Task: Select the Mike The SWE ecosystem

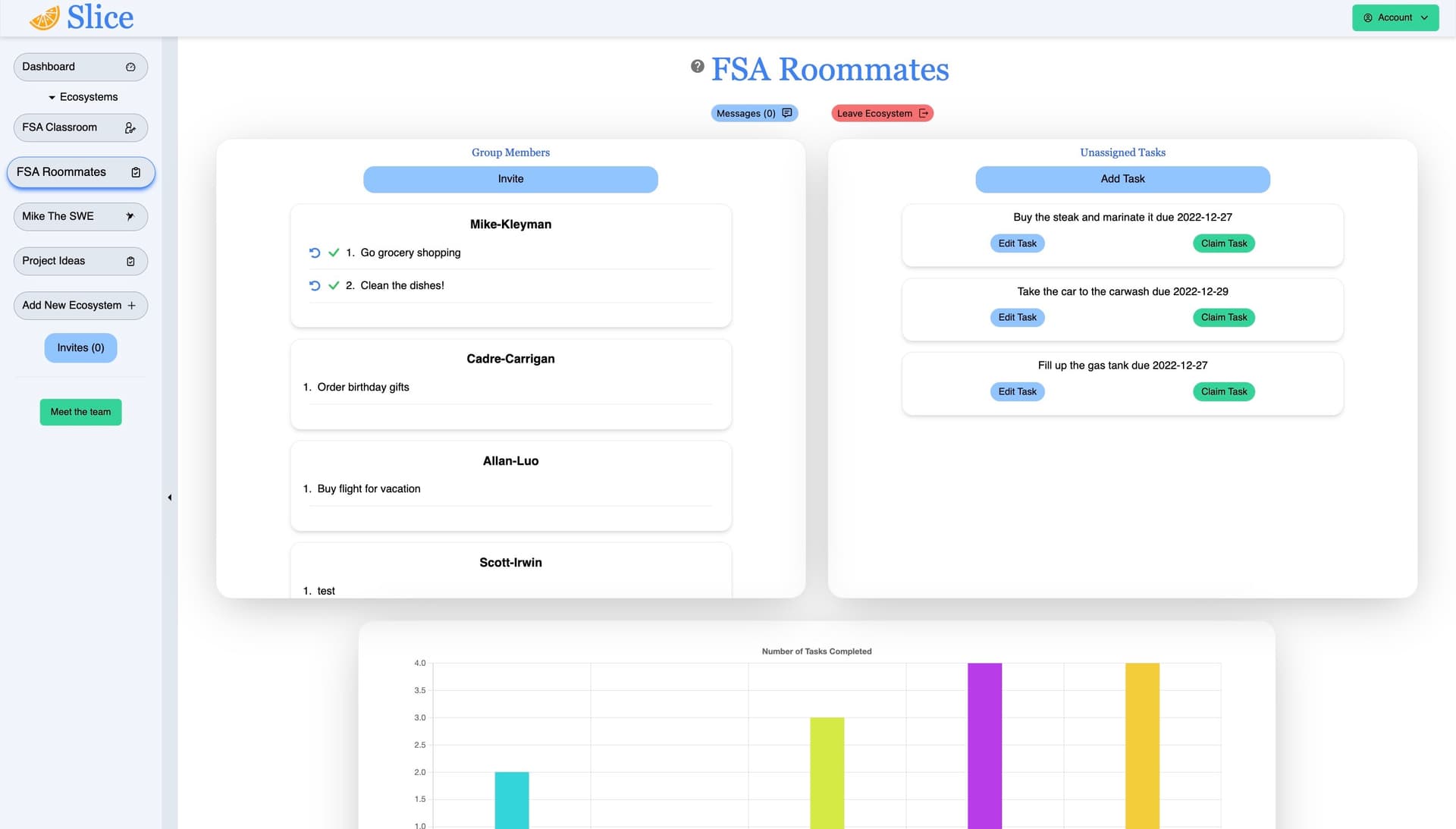Action: [80, 217]
